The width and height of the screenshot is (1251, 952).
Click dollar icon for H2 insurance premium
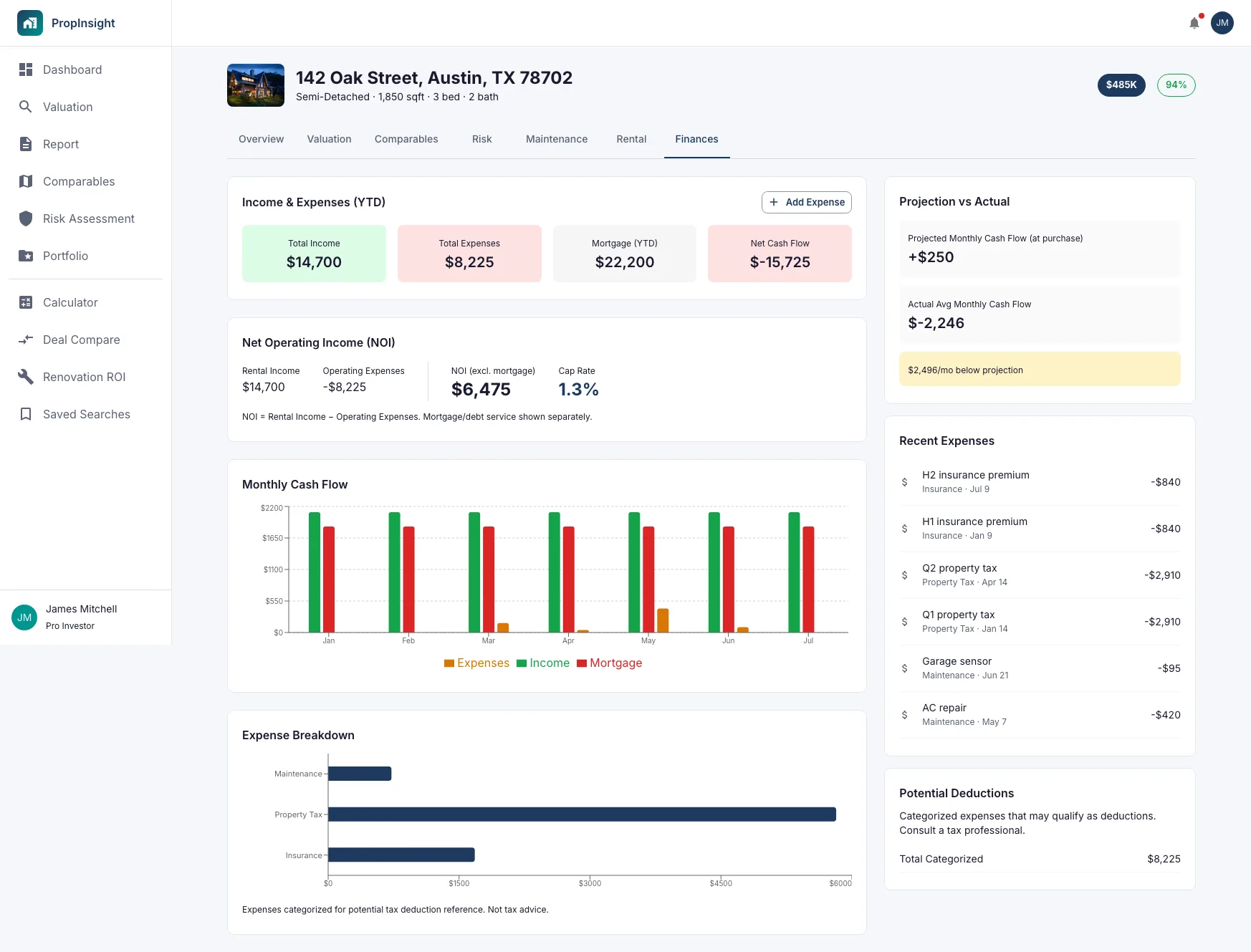[904, 482]
